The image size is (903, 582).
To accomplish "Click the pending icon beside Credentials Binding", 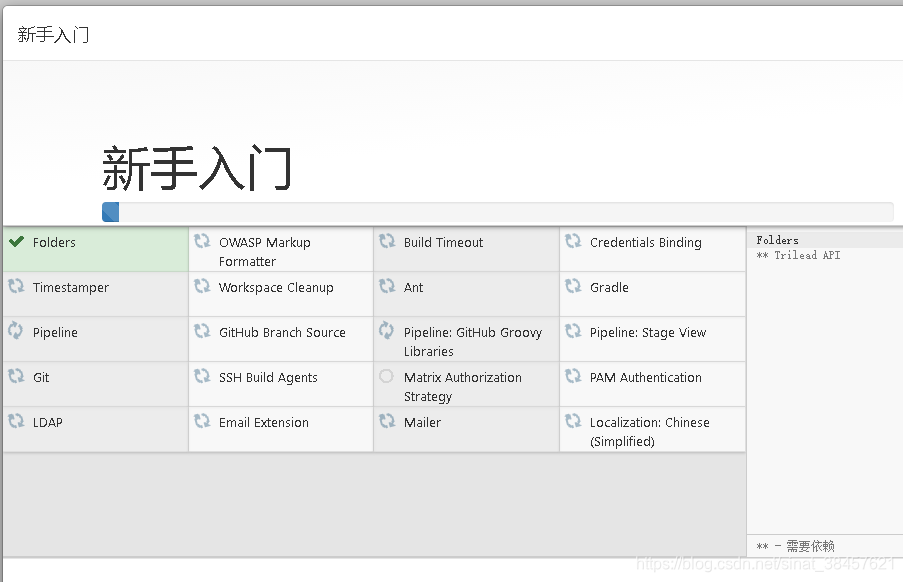I will 573,241.
